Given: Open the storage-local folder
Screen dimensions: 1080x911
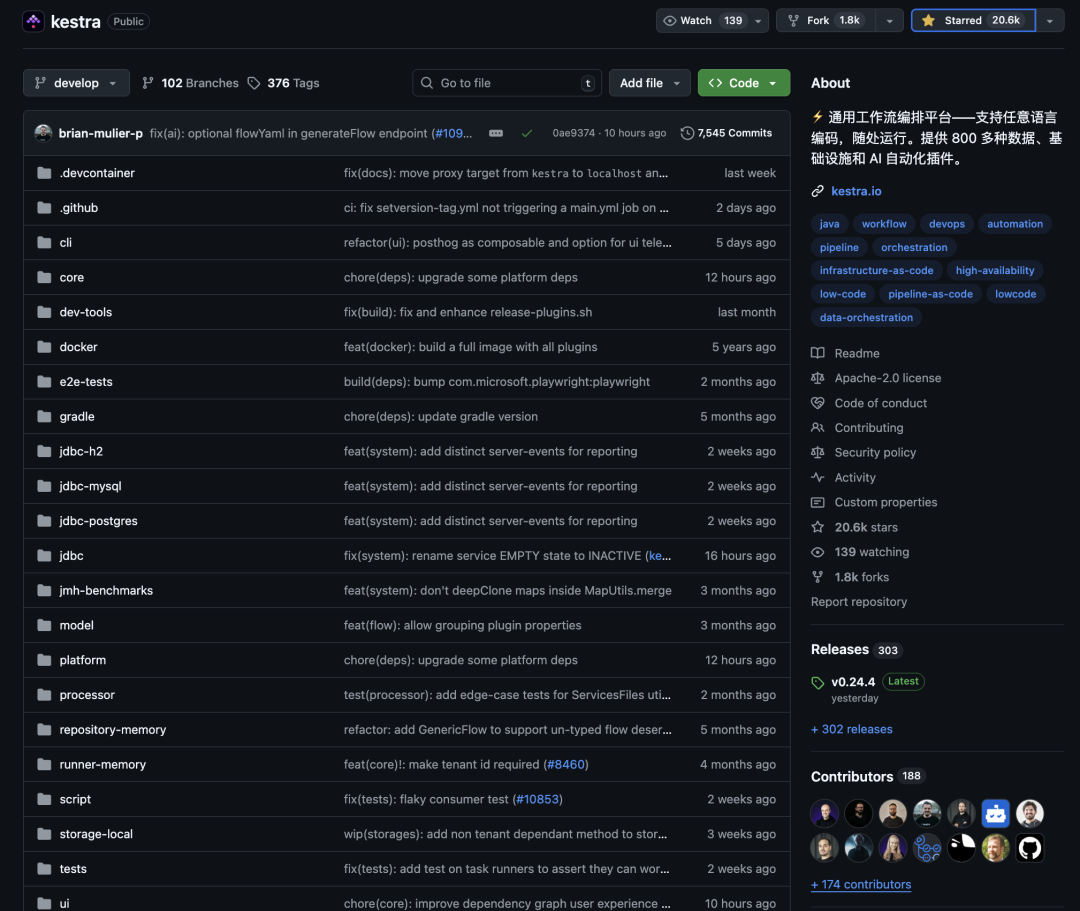Looking at the screenshot, I should (x=96, y=834).
